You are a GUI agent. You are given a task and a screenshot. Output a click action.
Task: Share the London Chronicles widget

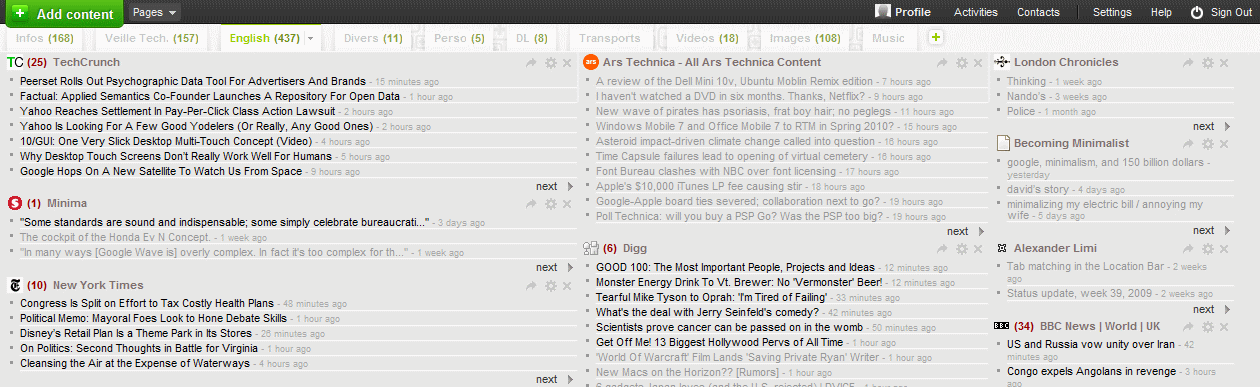click(x=1189, y=63)
